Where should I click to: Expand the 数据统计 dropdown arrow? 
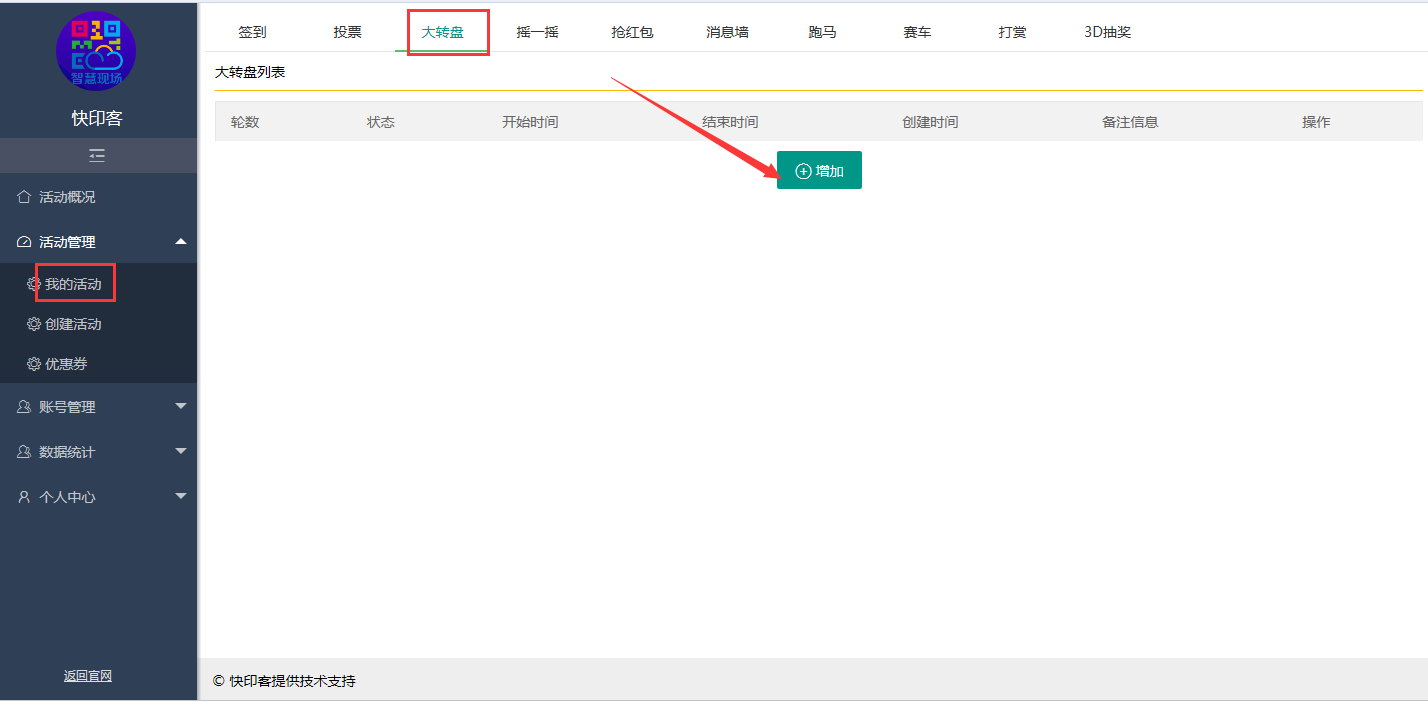pos(181,451)
